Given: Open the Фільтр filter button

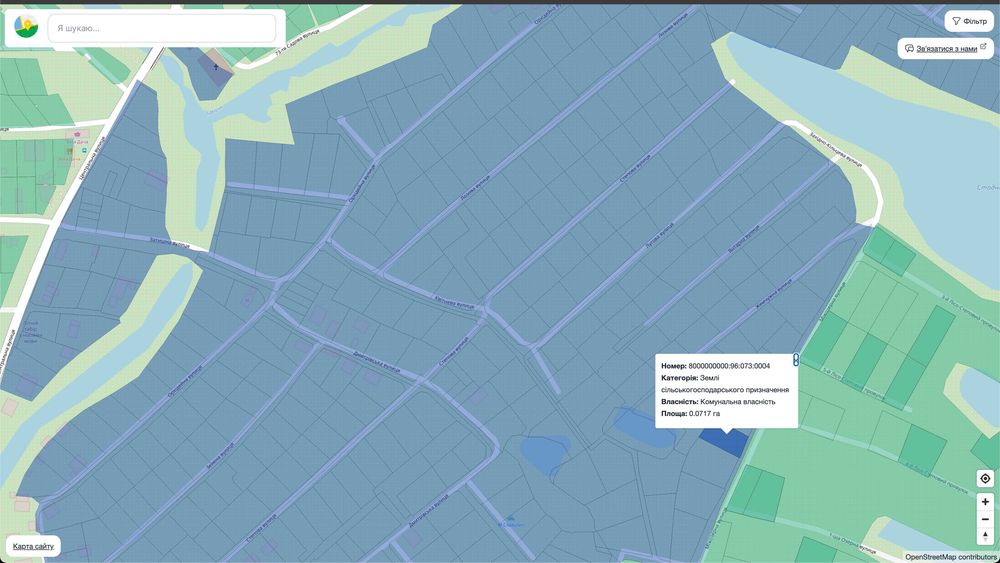Looking at the screenshot, I should click(969, 21).
